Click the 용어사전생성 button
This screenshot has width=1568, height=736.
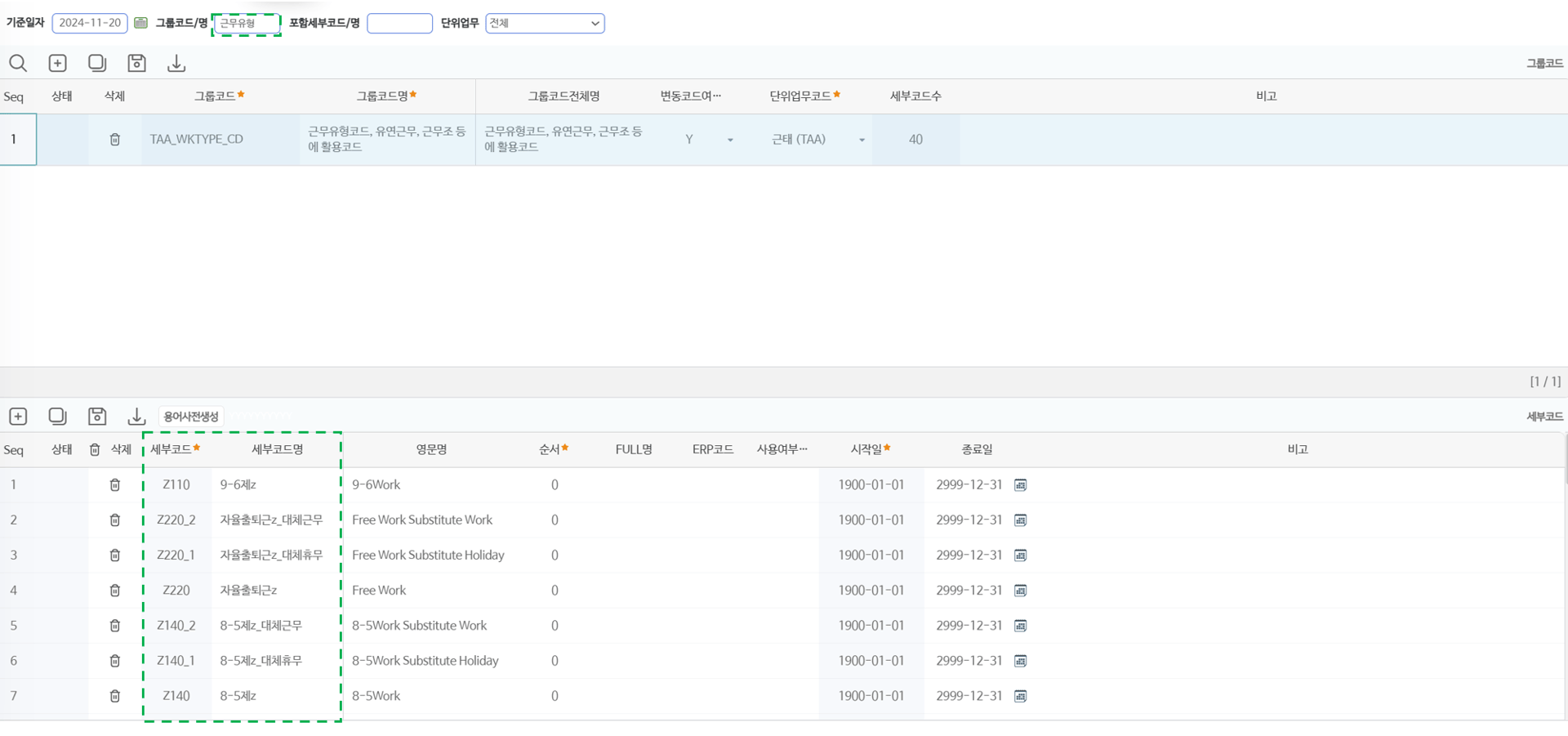click(191, 417)
